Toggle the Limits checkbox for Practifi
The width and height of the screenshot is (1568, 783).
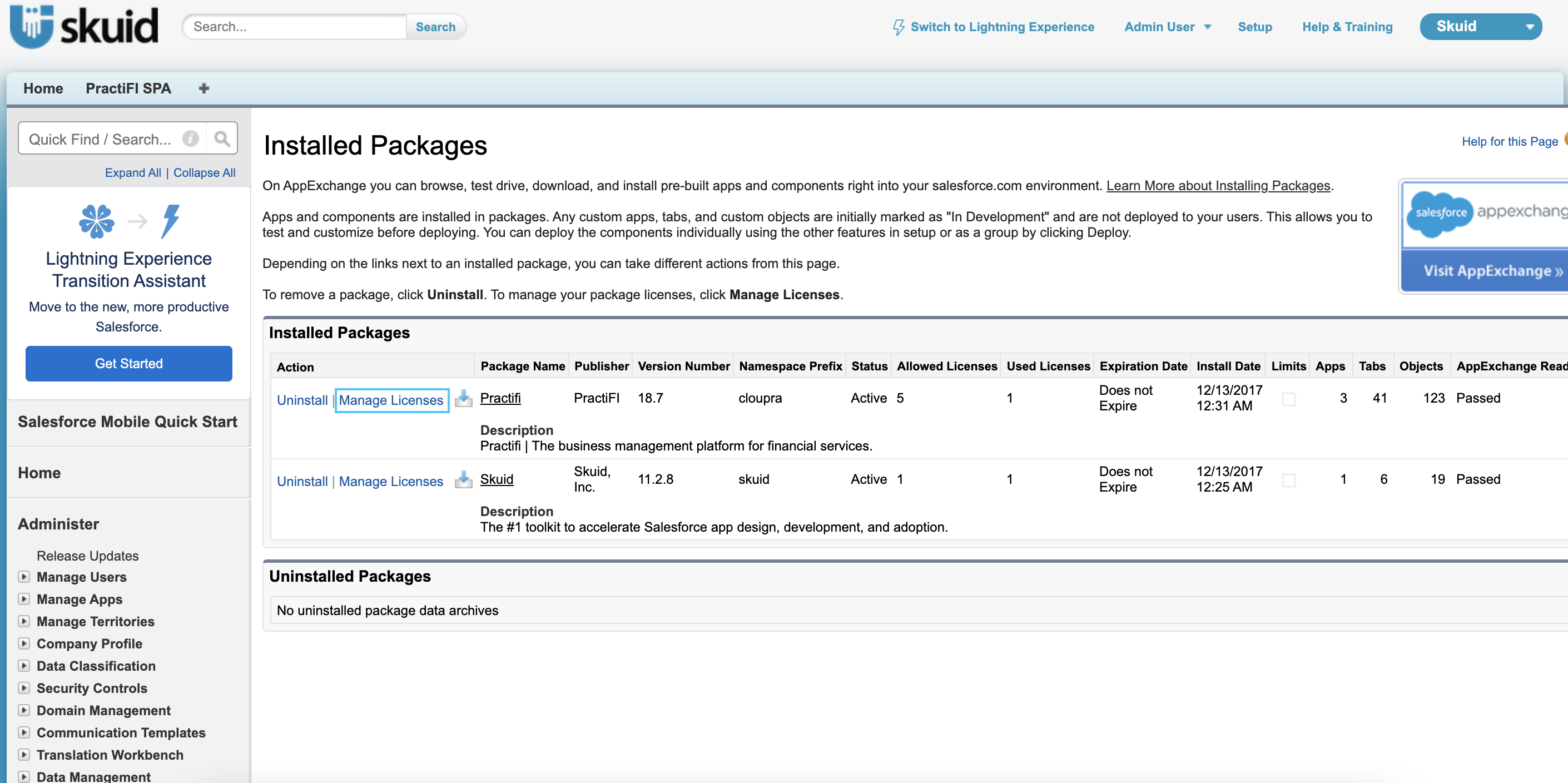tap(1289, 399)
